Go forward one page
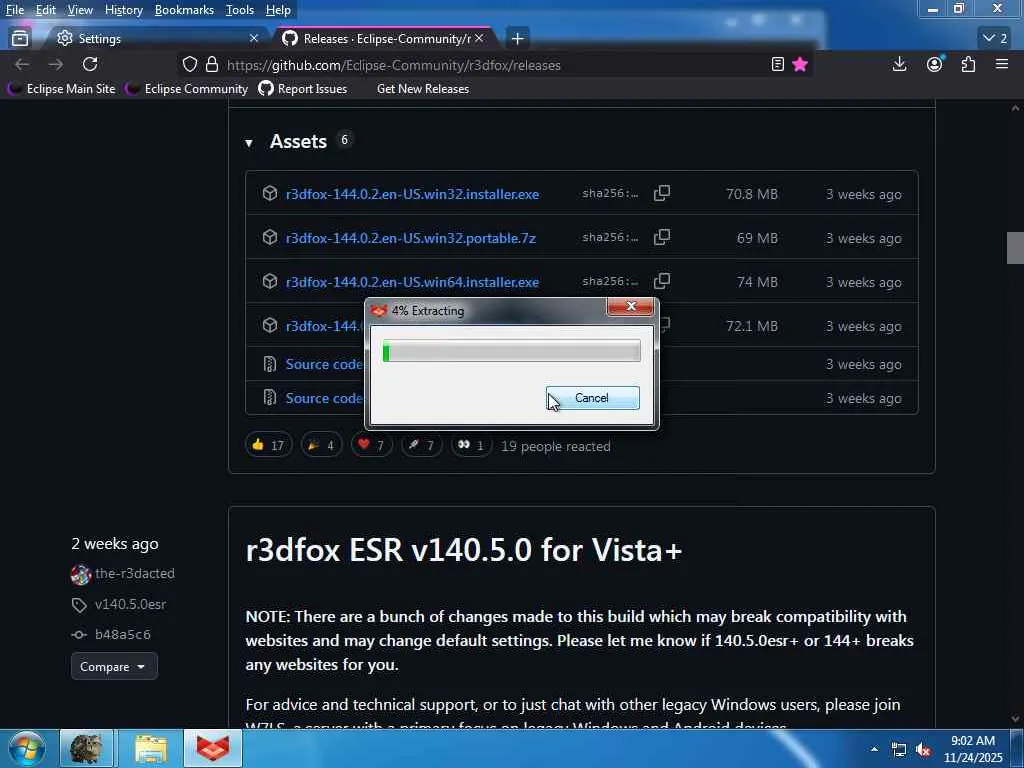Screen dimensions: 1024x768 point(56,64)
